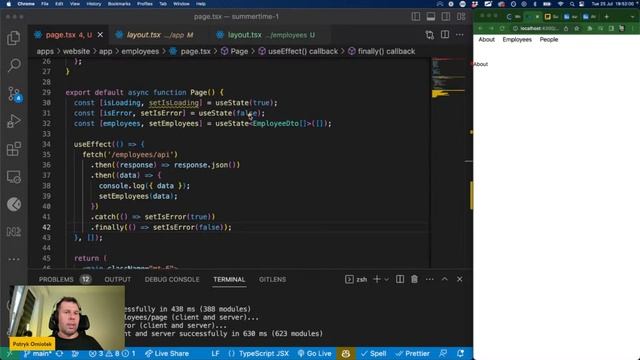Click the Employees link in browser page
640x360 pixels.
point(517,40)
